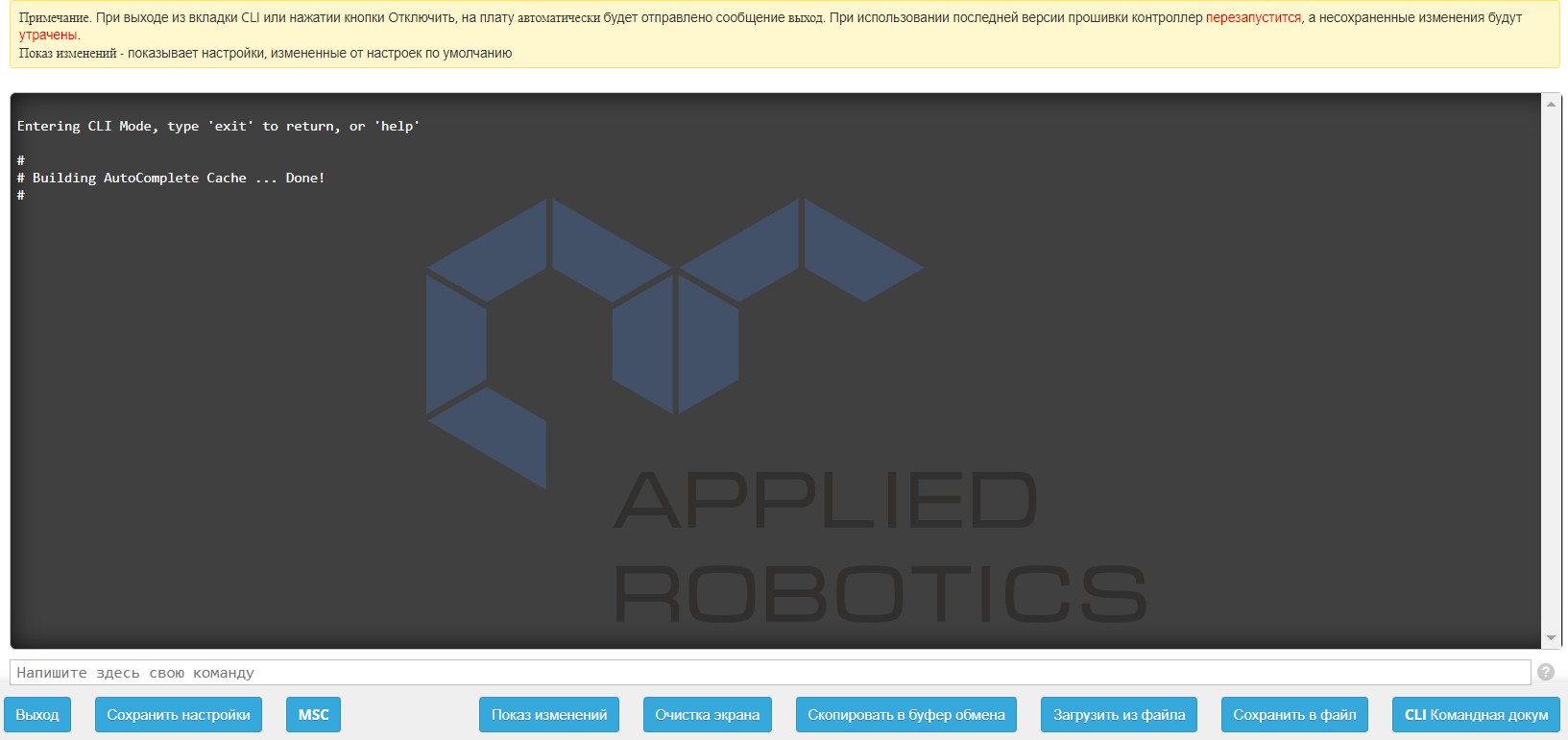Click the 'Entering CLI Mode' output line
Screen dimensions: 1568x740
[x=218, y=126]
